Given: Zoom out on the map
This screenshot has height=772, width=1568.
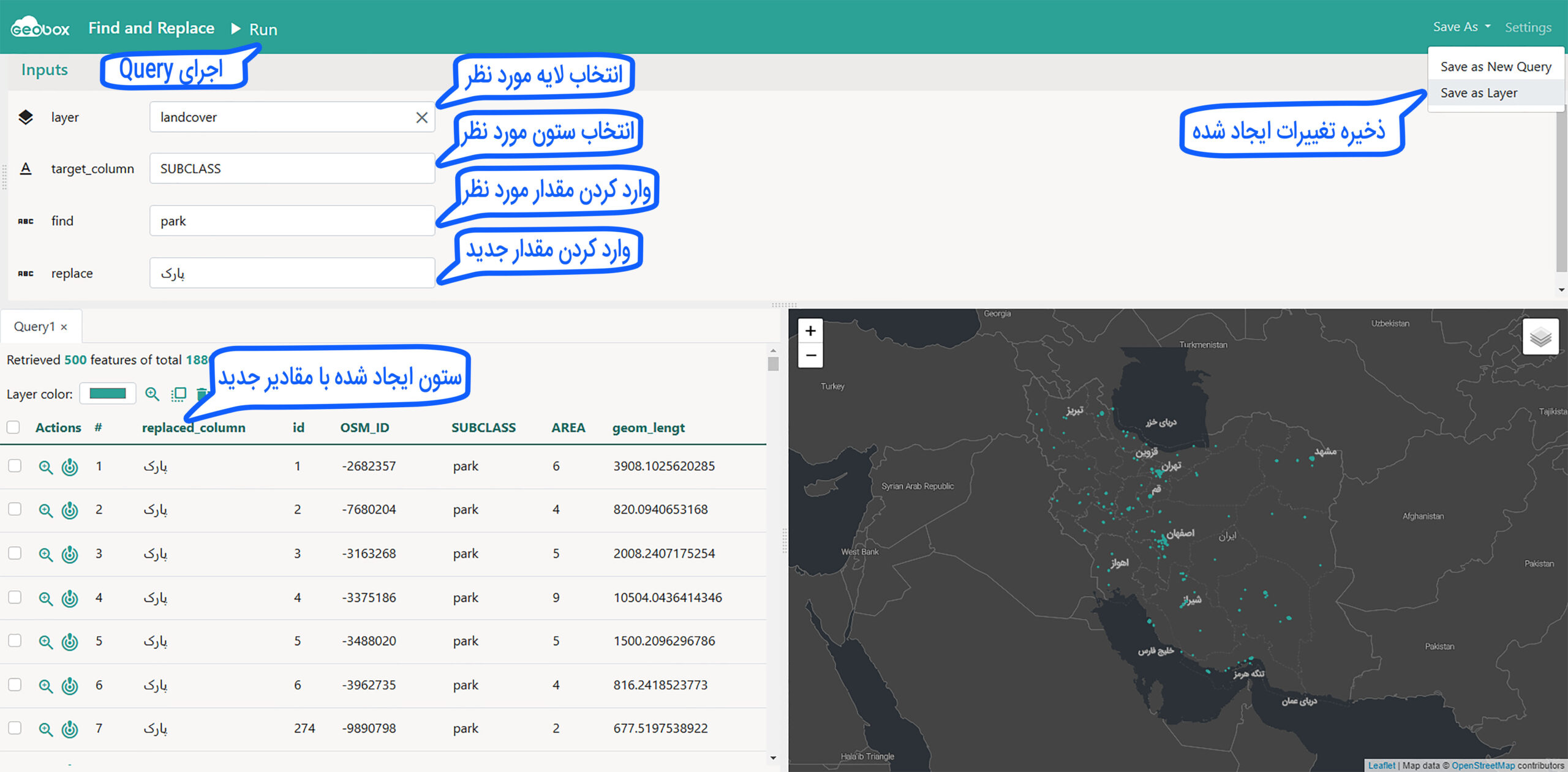Looking at the screenshot, I should (810, 356).
